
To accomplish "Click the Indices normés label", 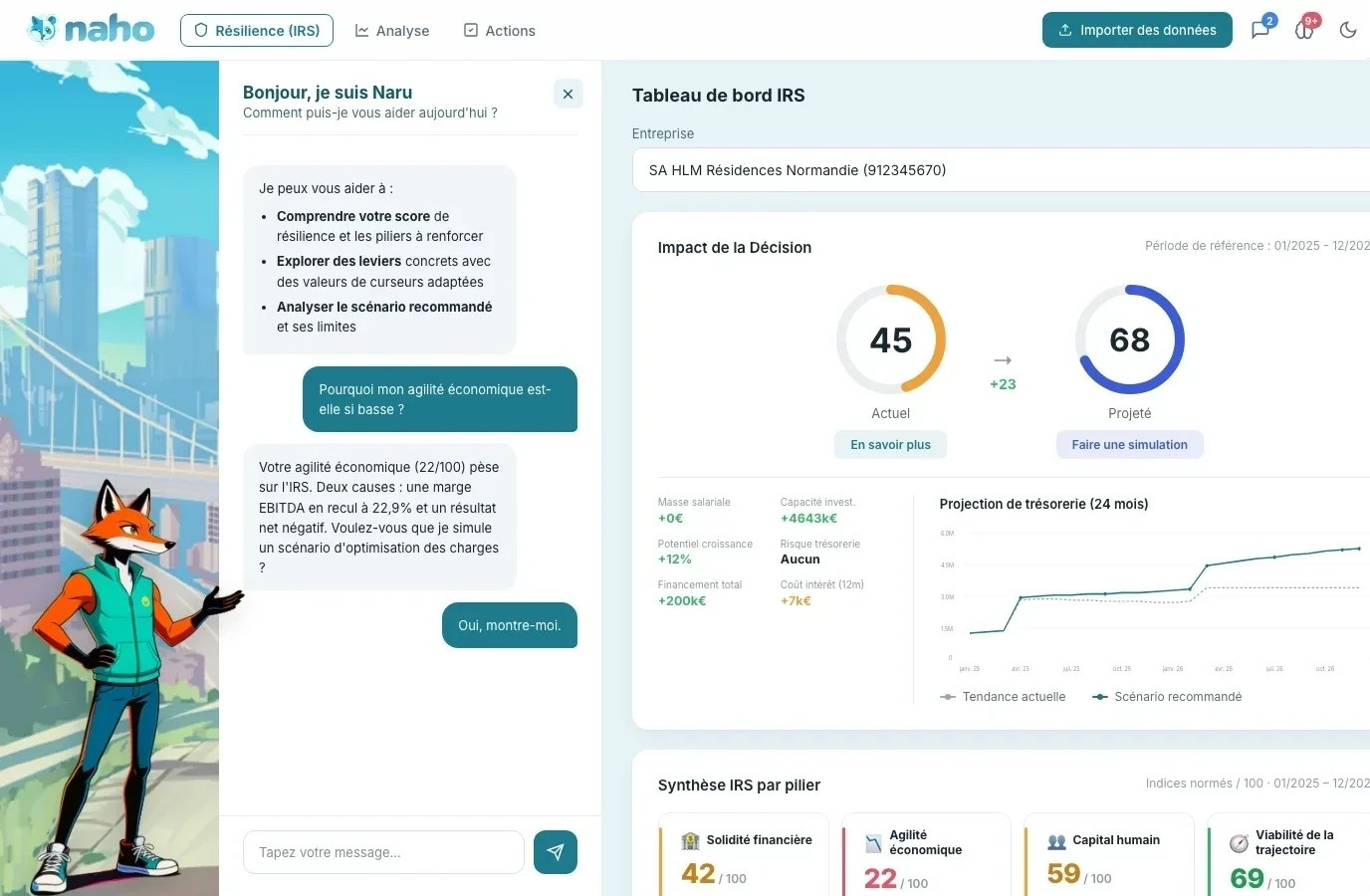I will tap(1257, 784).
